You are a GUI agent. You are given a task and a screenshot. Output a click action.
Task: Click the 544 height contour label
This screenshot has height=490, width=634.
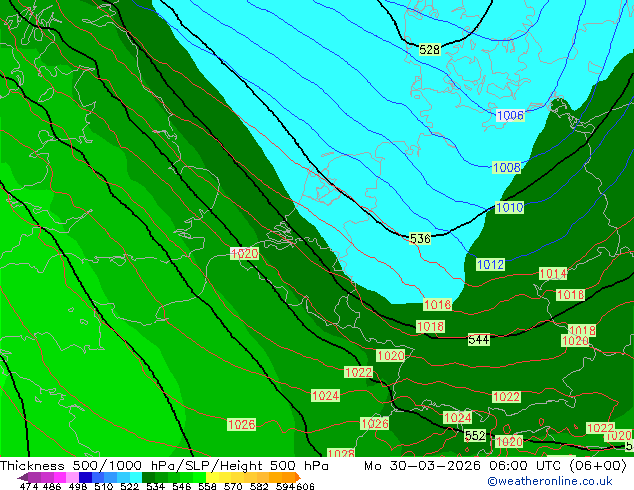[478, 339]
